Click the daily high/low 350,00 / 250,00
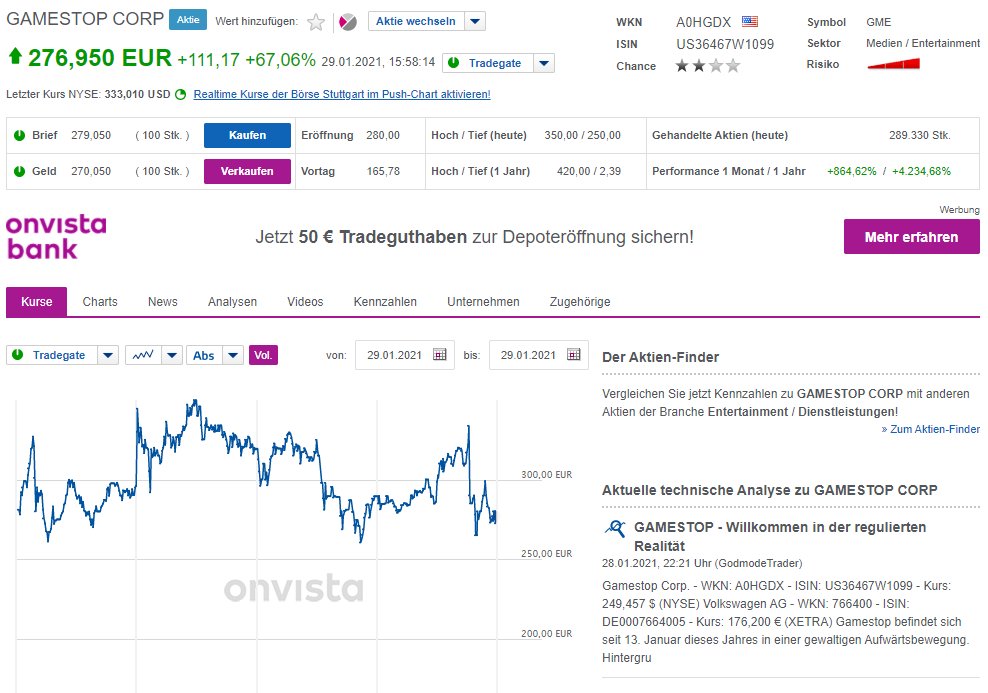 coord(582,135)
